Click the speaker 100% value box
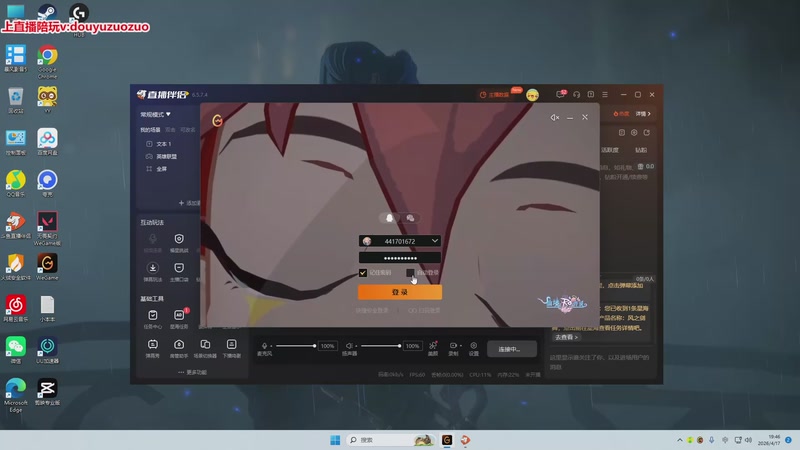Screen dimensions: 800x450 click(x=412, y=346)
